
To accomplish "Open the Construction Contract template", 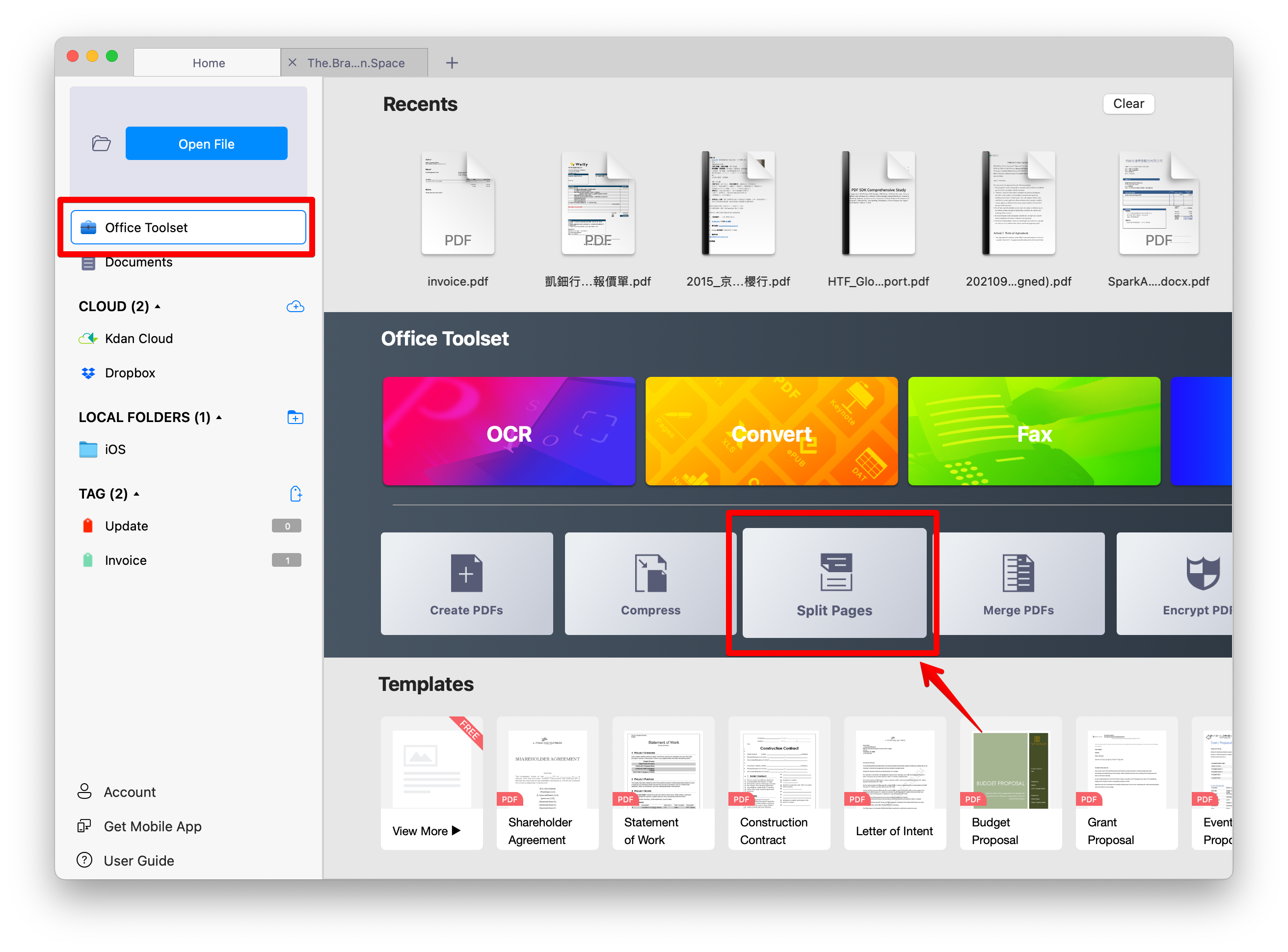I will pyautogui.click(x=779, y=783).
